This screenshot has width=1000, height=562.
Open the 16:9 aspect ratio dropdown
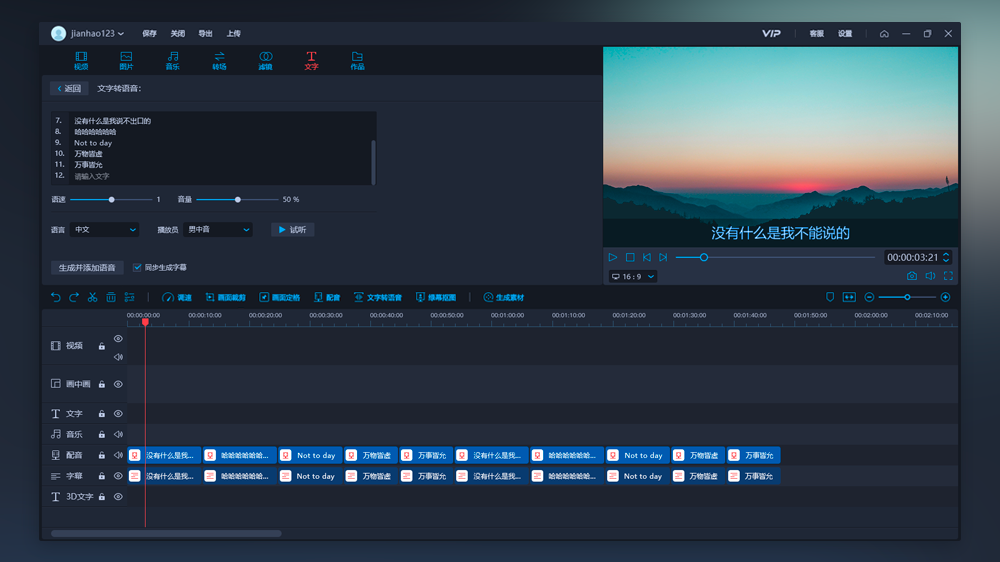pos(633,276)
